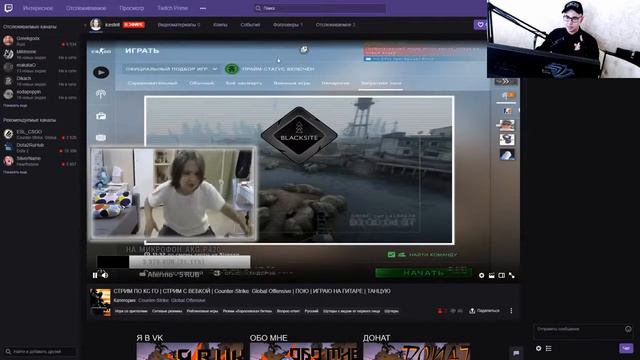Screen dimensions: 640x360
Task: Select Военные игры game mode tab
Action: click(292, 83)
